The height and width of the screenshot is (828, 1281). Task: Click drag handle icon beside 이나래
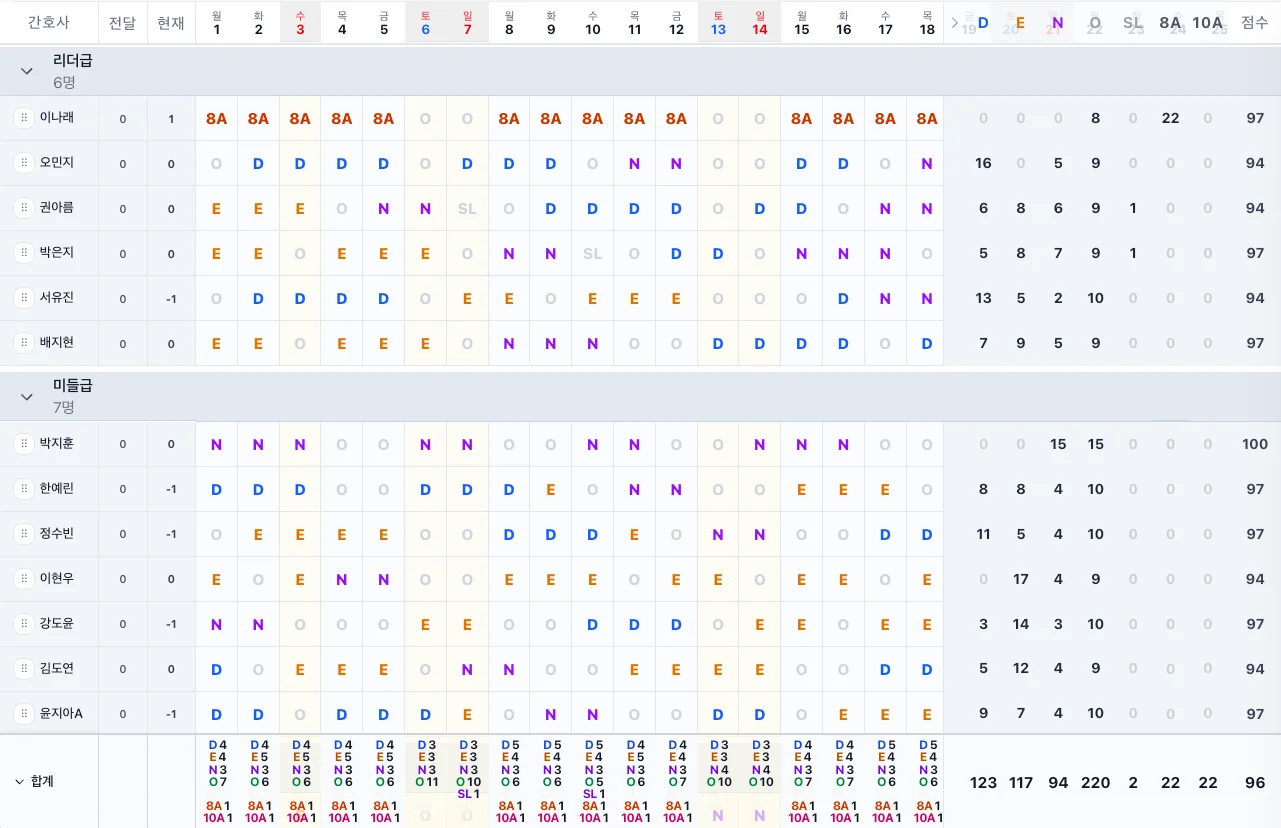23,118
